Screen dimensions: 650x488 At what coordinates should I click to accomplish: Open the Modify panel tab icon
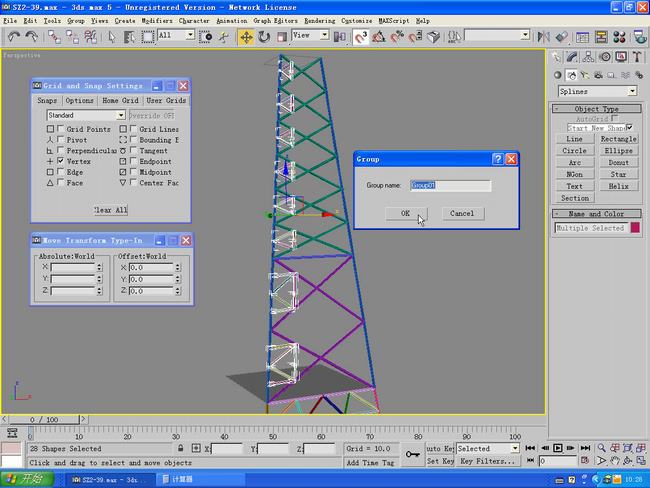coord(572,57)
